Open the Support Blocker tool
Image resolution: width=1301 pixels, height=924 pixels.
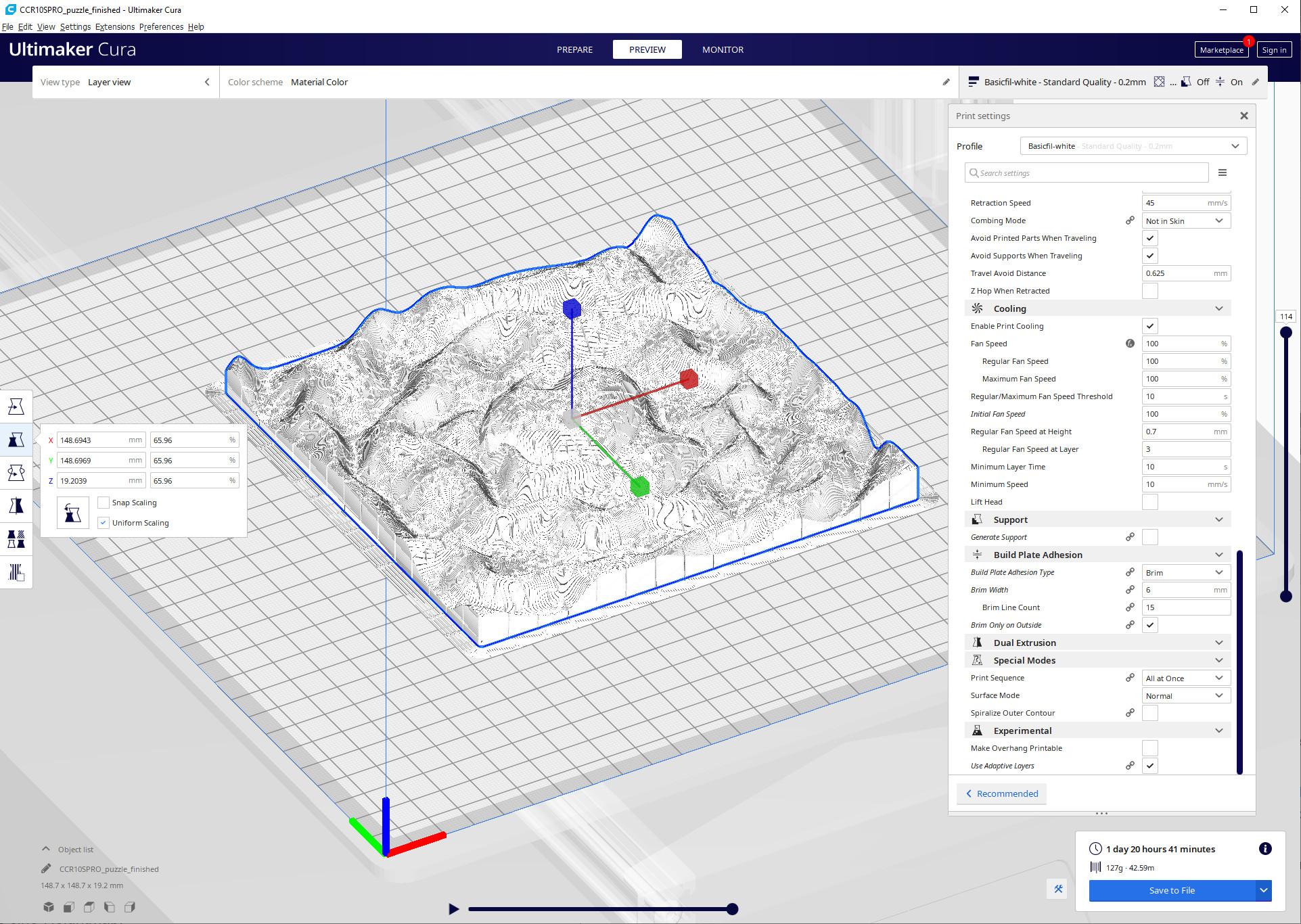(x=16, y=572)
